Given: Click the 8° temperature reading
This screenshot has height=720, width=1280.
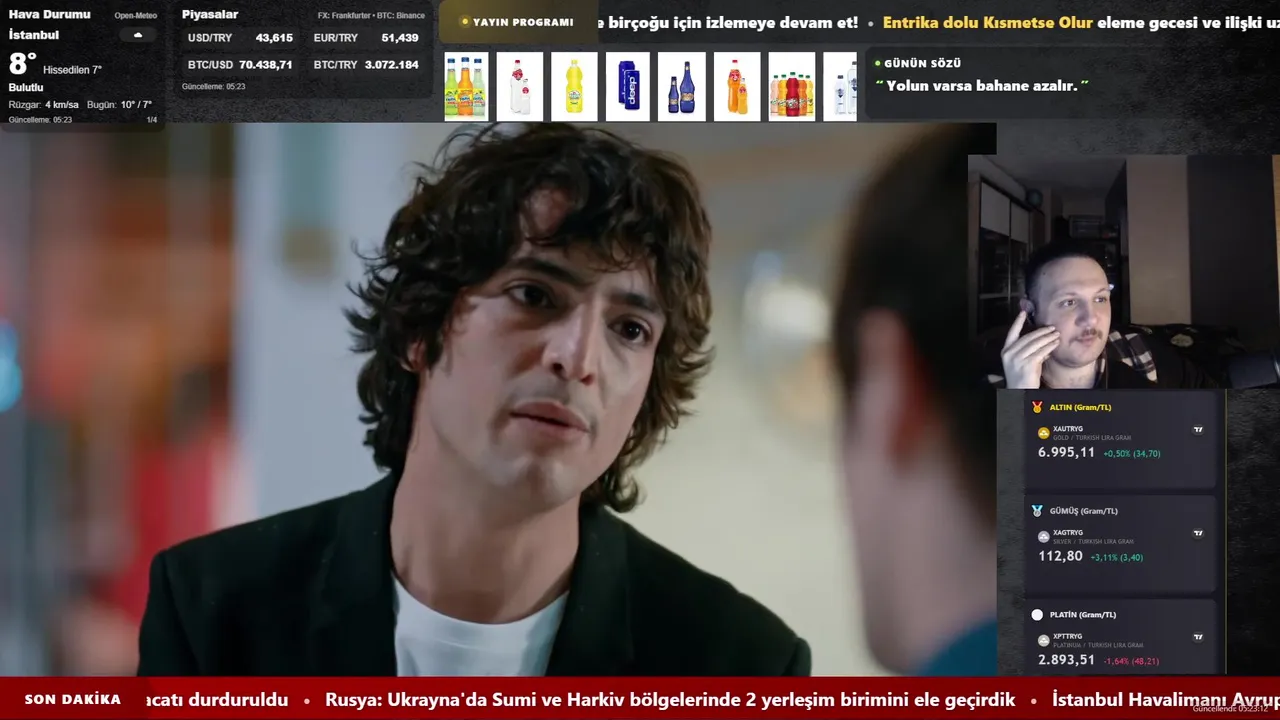Looking at the screenshot, I should [23, 65].
